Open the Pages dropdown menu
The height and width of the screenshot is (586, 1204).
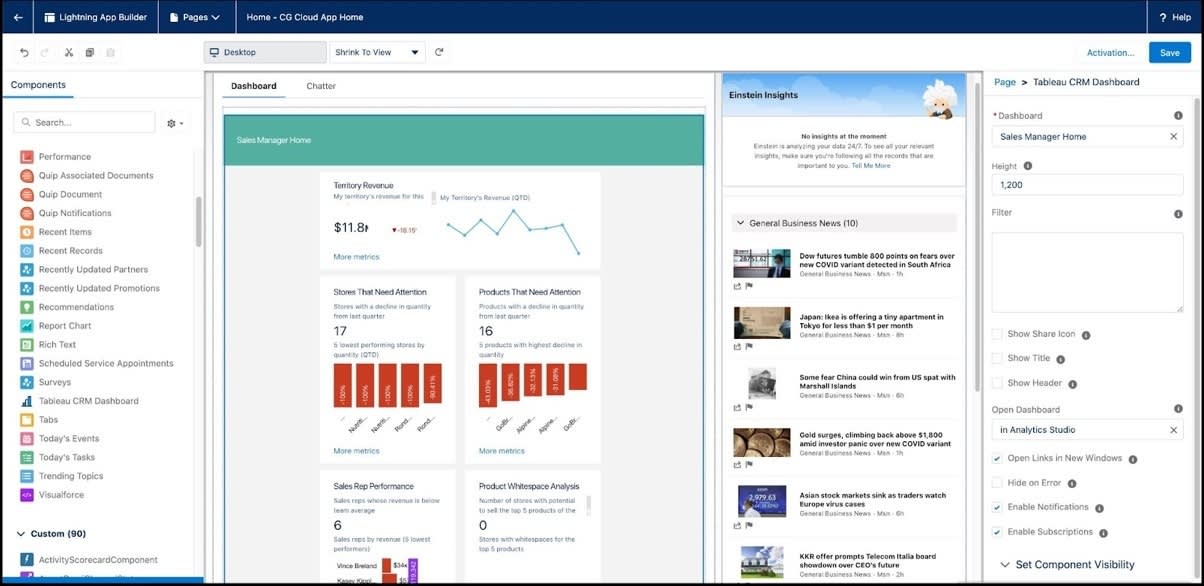coord(195,17)
